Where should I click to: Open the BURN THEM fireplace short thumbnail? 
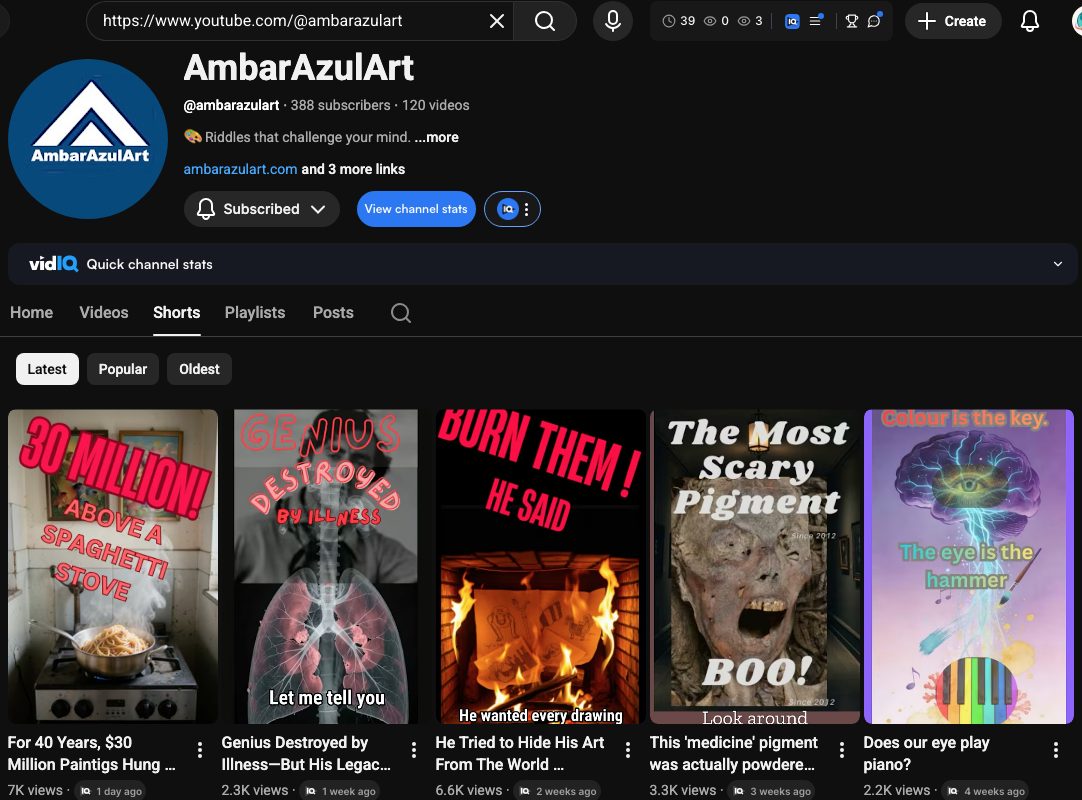coord(540,567)
